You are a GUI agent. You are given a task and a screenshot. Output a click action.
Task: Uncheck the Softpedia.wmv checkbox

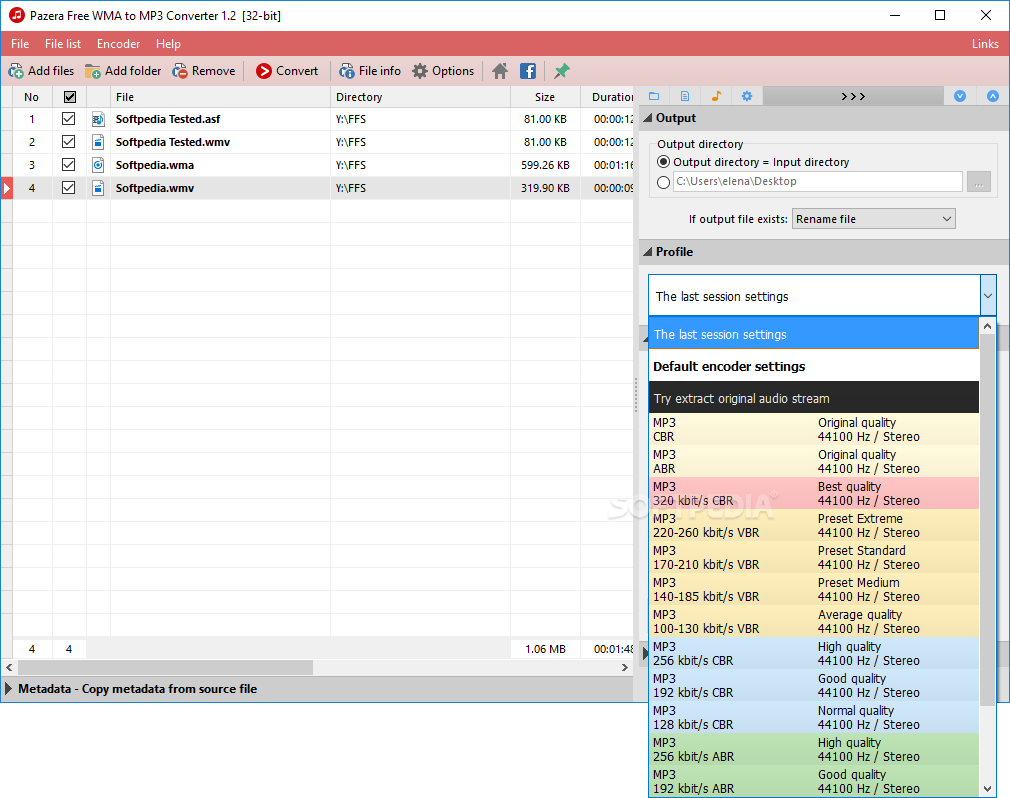(x=68, y=187)
